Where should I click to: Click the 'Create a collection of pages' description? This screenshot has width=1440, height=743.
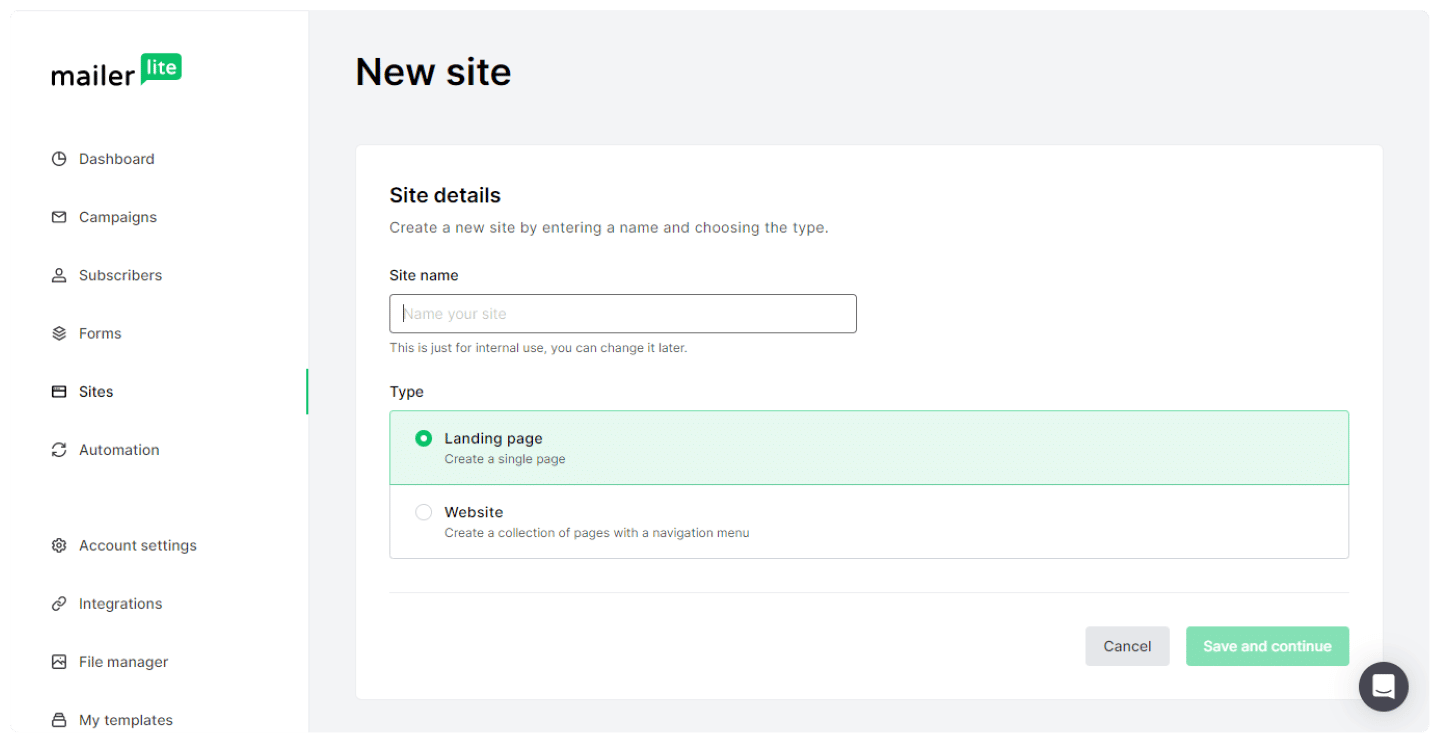tap(597, 533)
